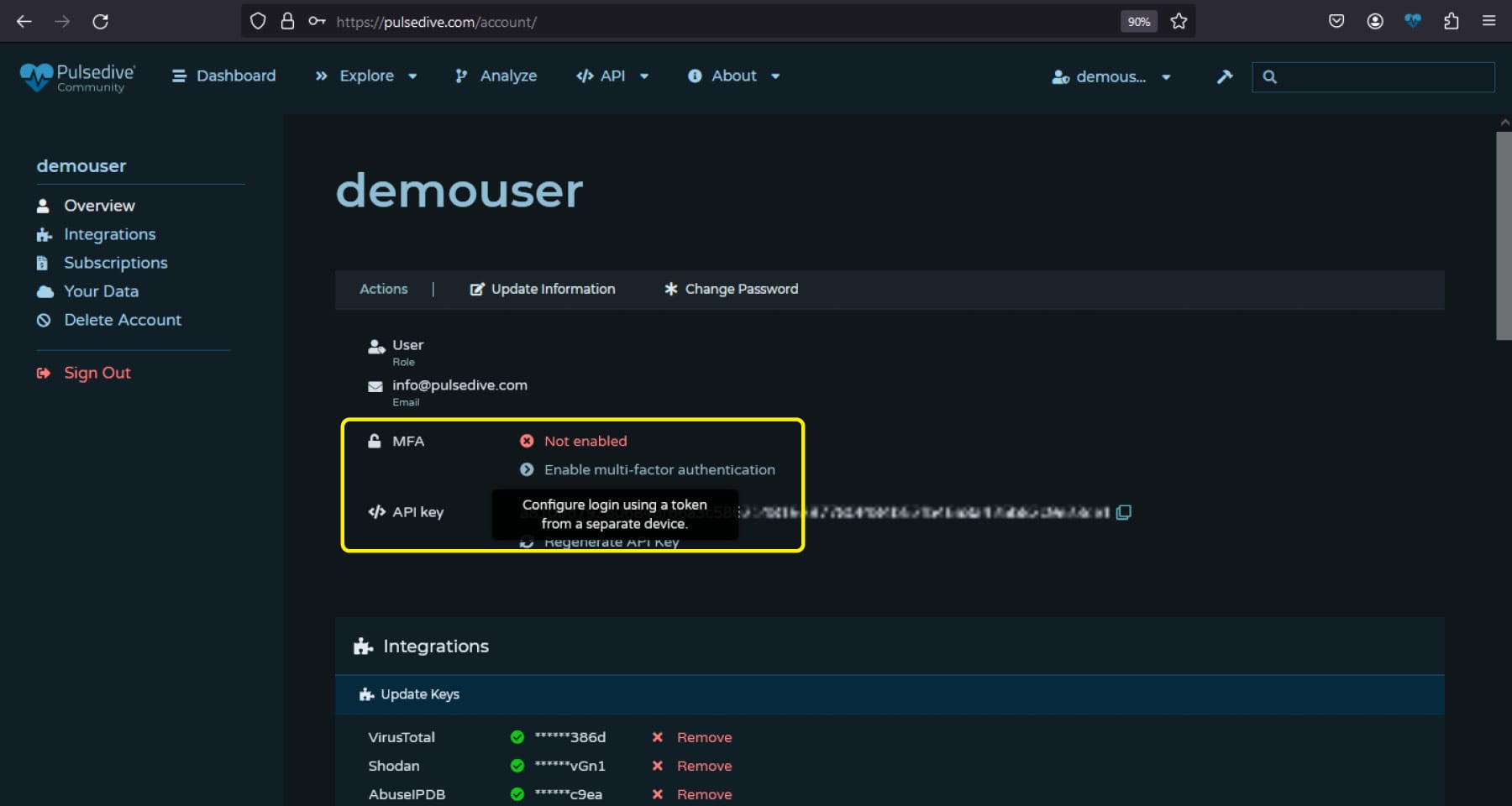This screenshot has height=806, width=1512.
Task: Select Integrations in the account sidebar
Action: (110, 234)
